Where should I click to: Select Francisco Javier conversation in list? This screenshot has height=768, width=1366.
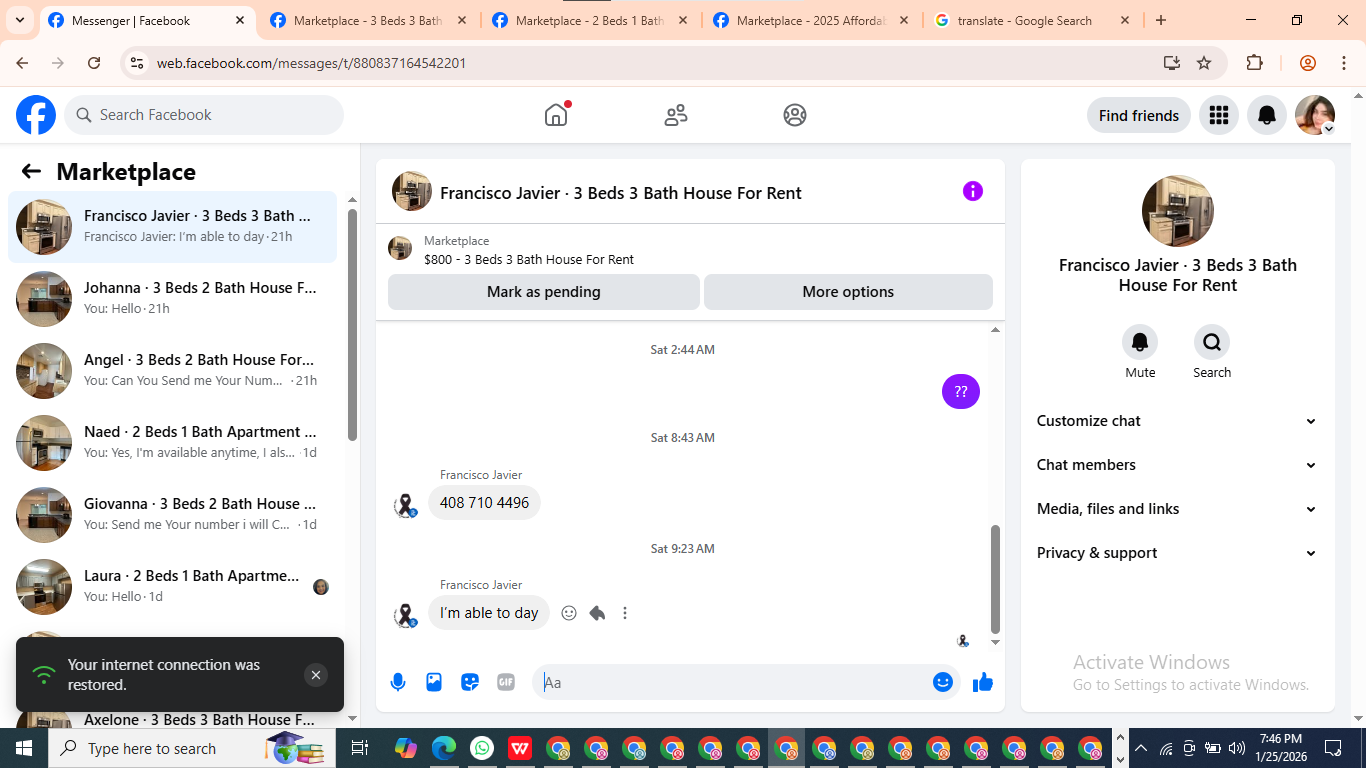tap(172, 227)
